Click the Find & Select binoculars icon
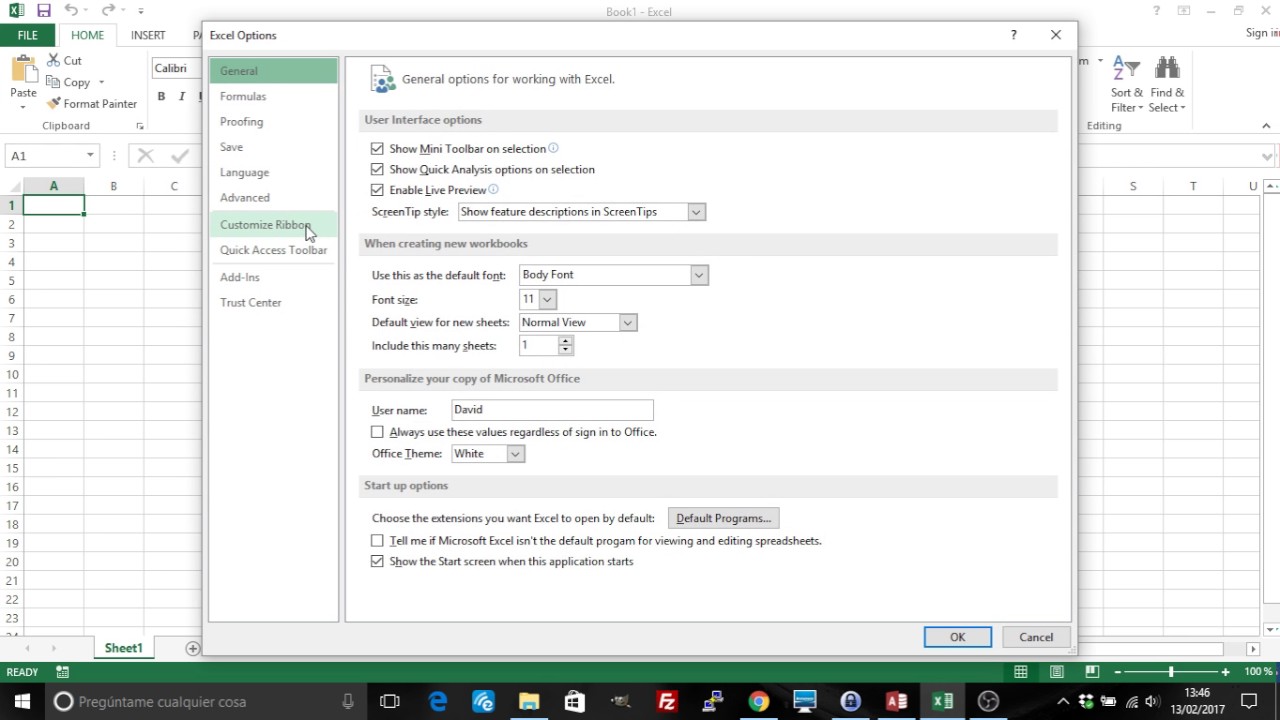Screen dimensions: 1280x720 click(1167, 68)
